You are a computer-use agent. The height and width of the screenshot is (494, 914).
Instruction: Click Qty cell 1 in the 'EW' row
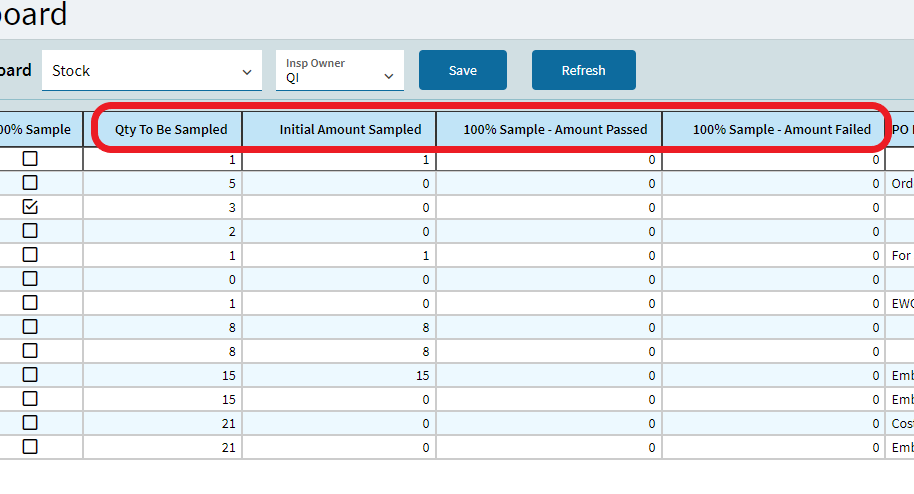point(163,303)
